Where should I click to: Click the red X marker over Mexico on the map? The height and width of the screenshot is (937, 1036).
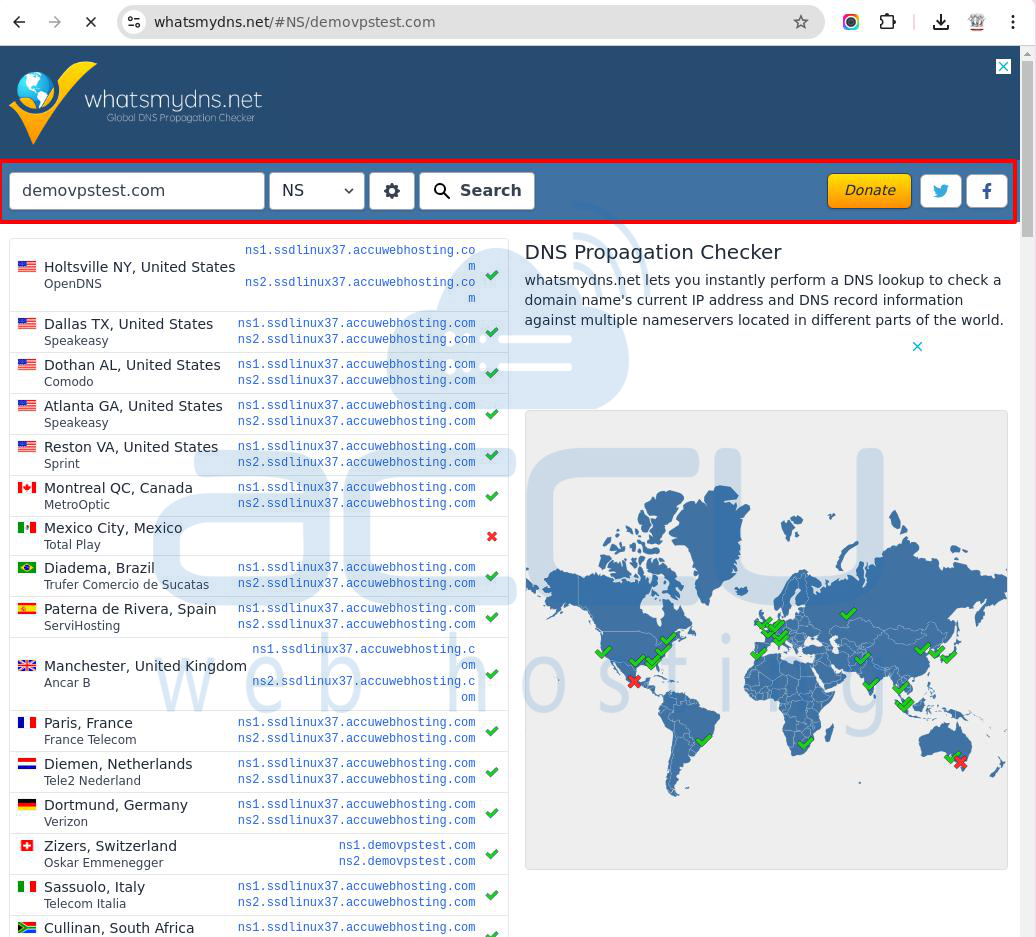coord(634,681)
